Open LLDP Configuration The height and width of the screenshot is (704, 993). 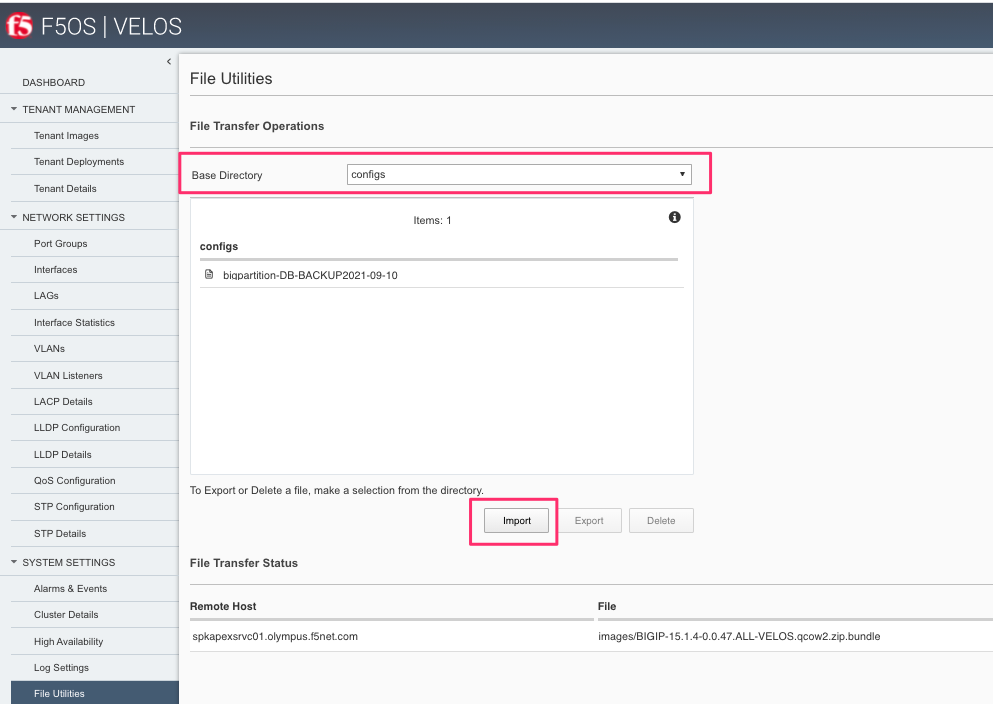[77, 427]
